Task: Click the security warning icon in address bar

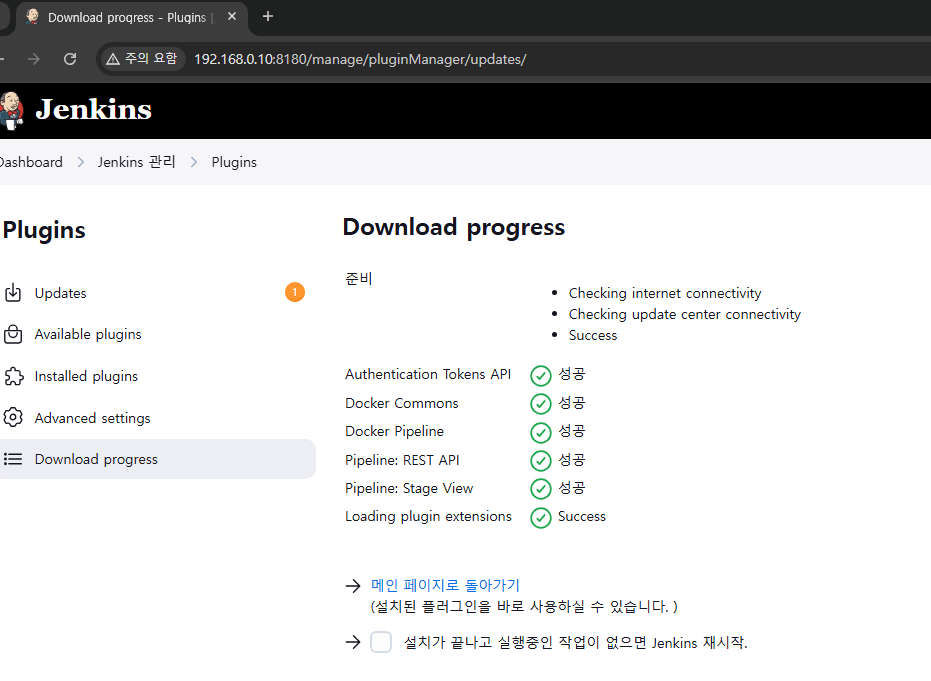Action: point(113,59)
